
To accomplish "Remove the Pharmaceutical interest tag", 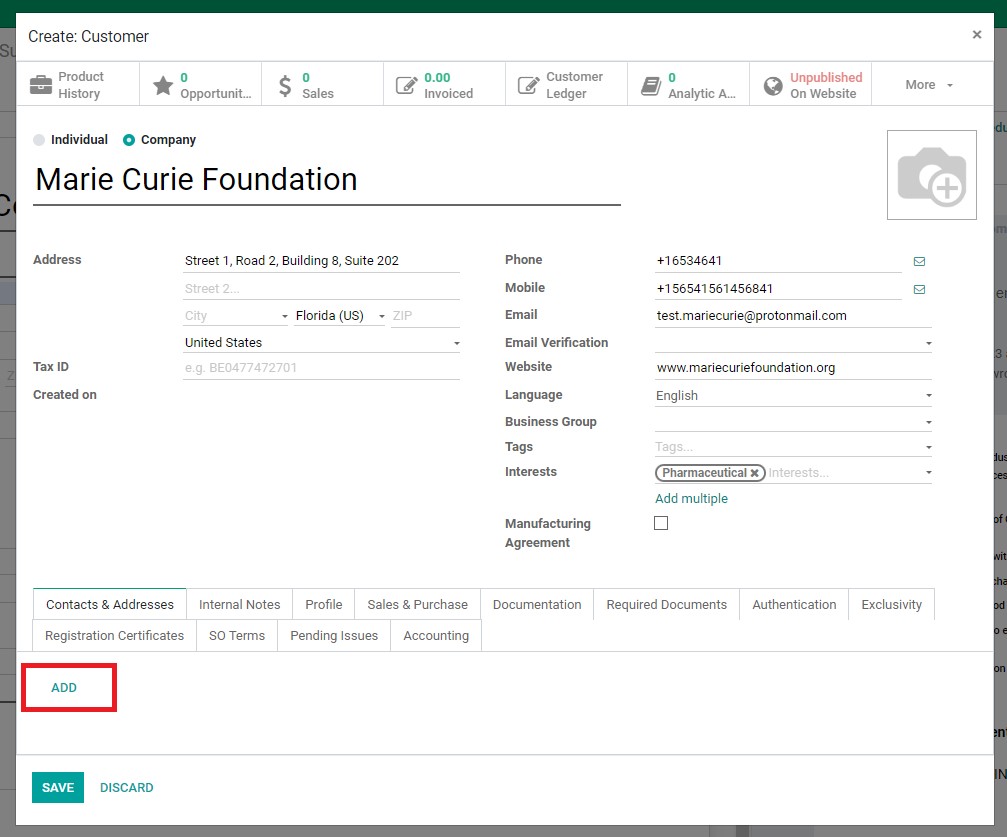I will coord(755,473).
